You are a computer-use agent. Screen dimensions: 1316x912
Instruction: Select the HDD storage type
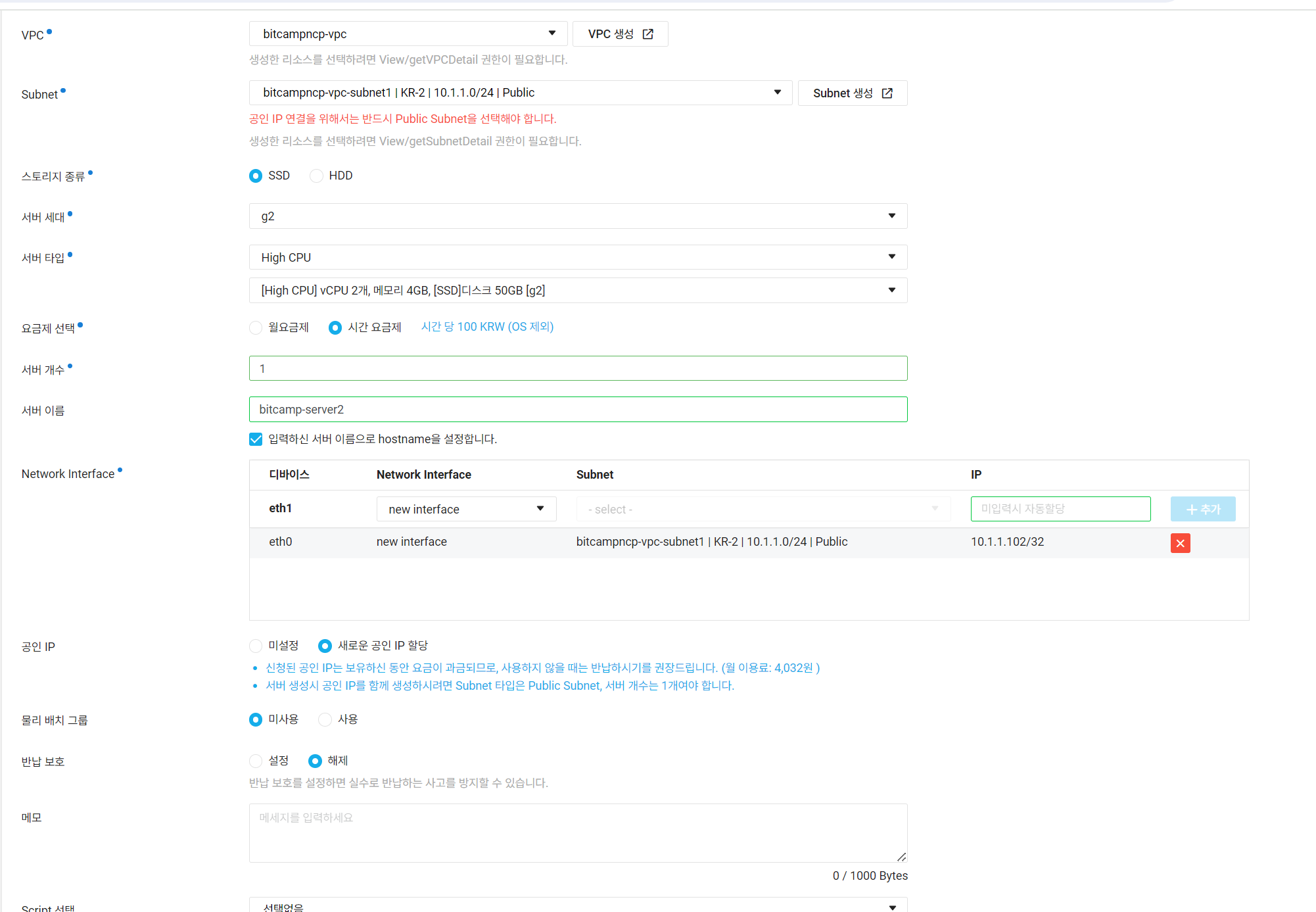pyautogui.click(x=317, y=176)
